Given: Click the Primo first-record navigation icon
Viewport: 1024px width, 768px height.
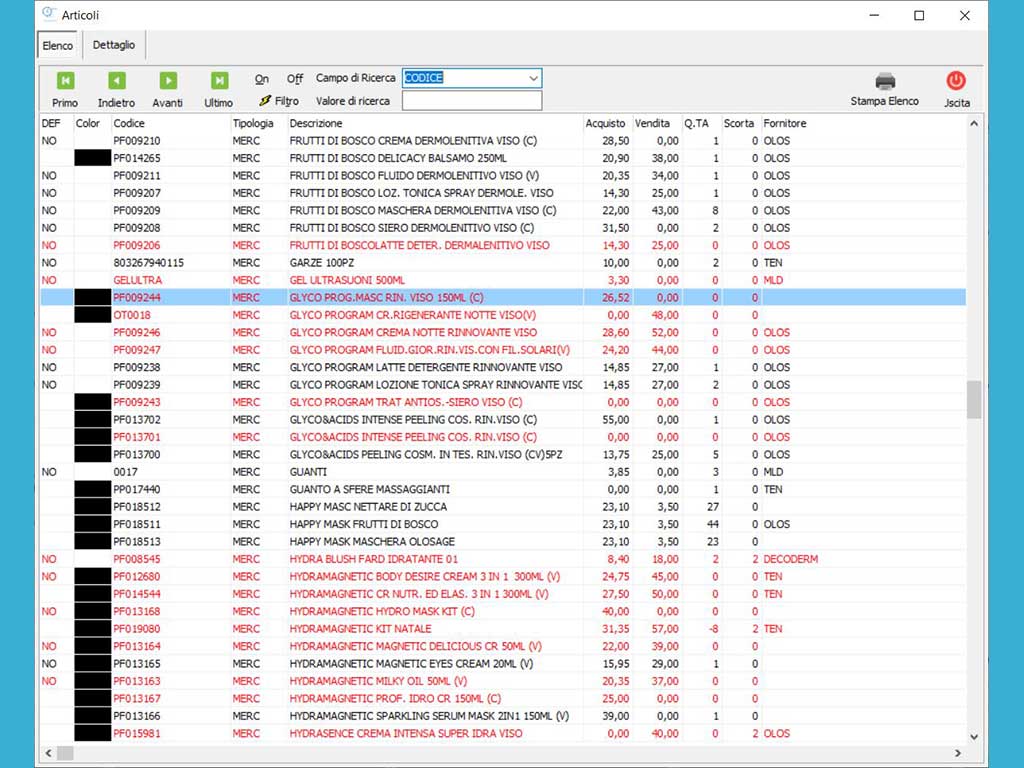Looking at the screenshot, I should click(65, 81).
